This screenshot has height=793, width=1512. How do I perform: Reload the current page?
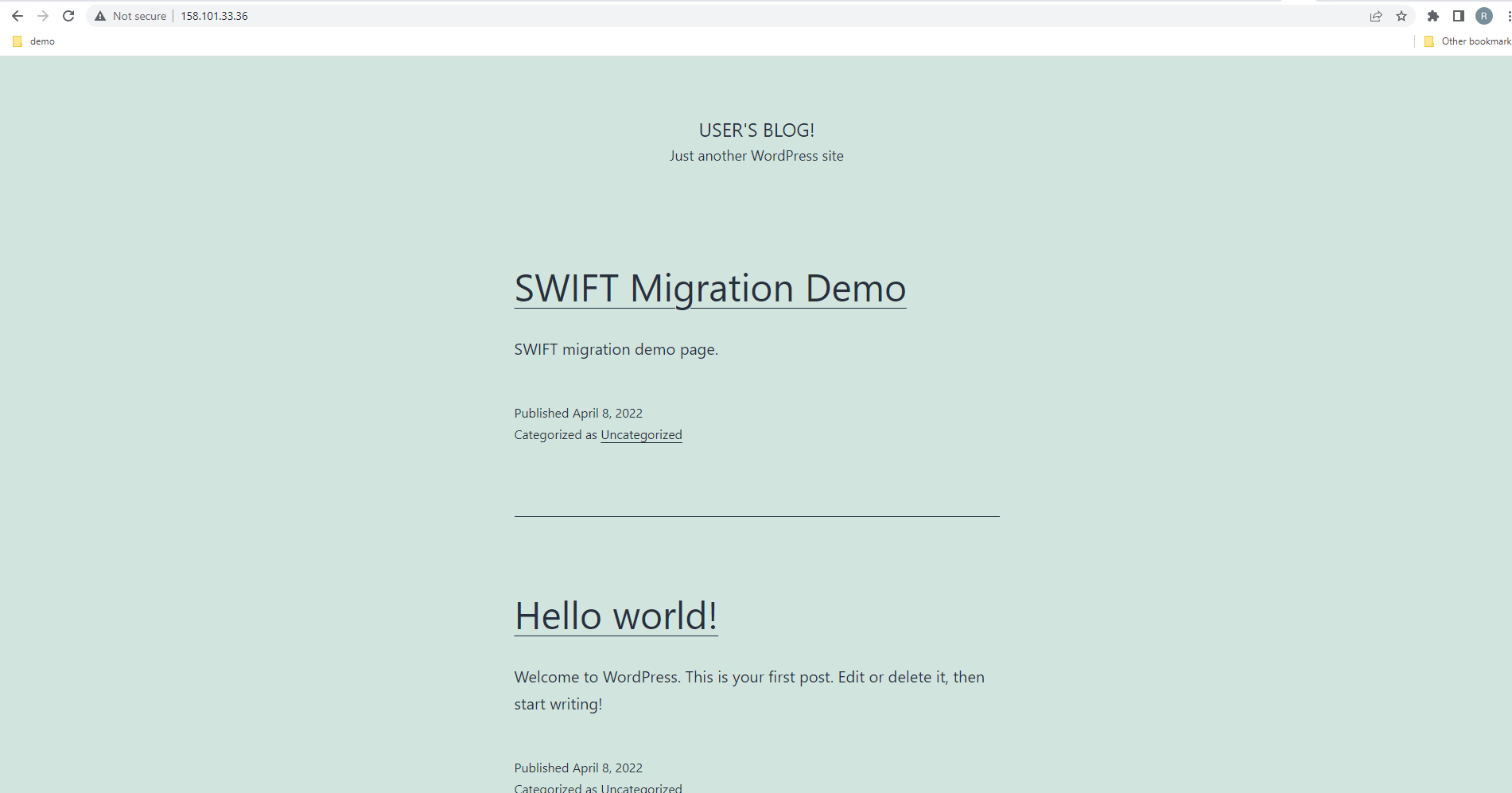click(x=68, y=16)
